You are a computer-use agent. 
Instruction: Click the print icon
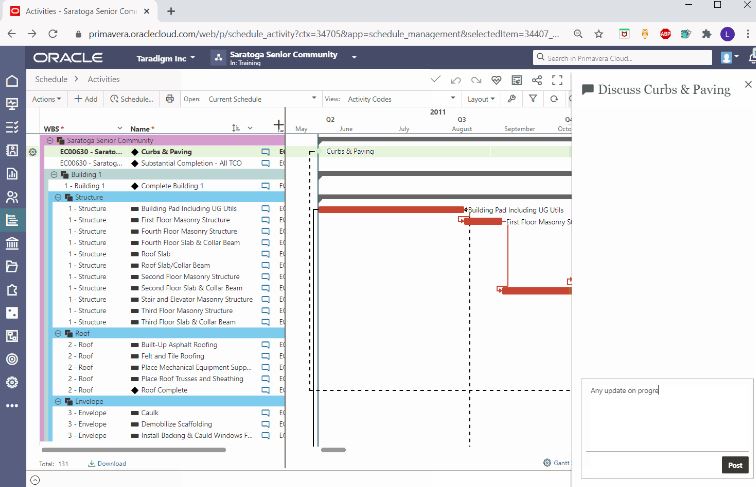170,99
